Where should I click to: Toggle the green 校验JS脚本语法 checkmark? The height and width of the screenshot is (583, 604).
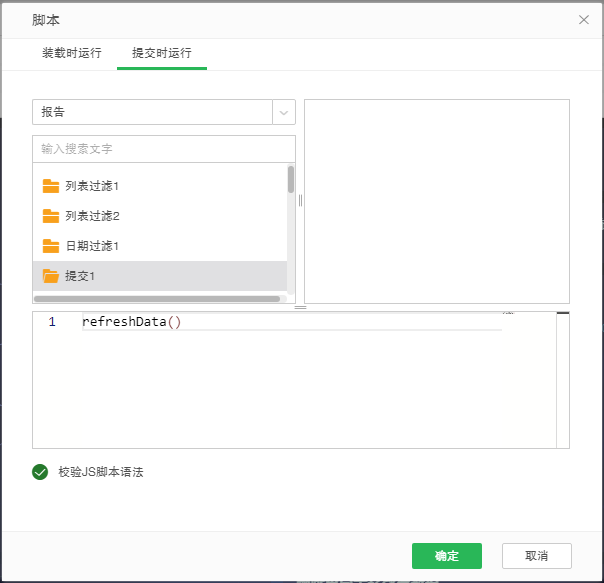coord(40,472)
